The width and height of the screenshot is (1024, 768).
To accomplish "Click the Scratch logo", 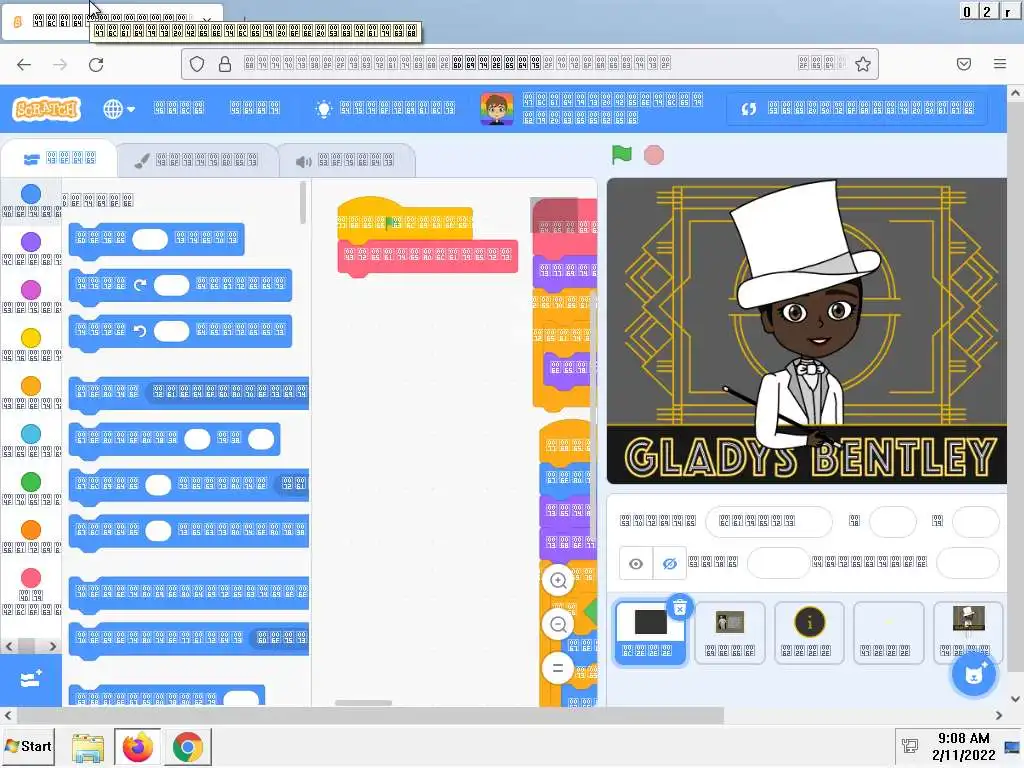I will tap(46, 108).
